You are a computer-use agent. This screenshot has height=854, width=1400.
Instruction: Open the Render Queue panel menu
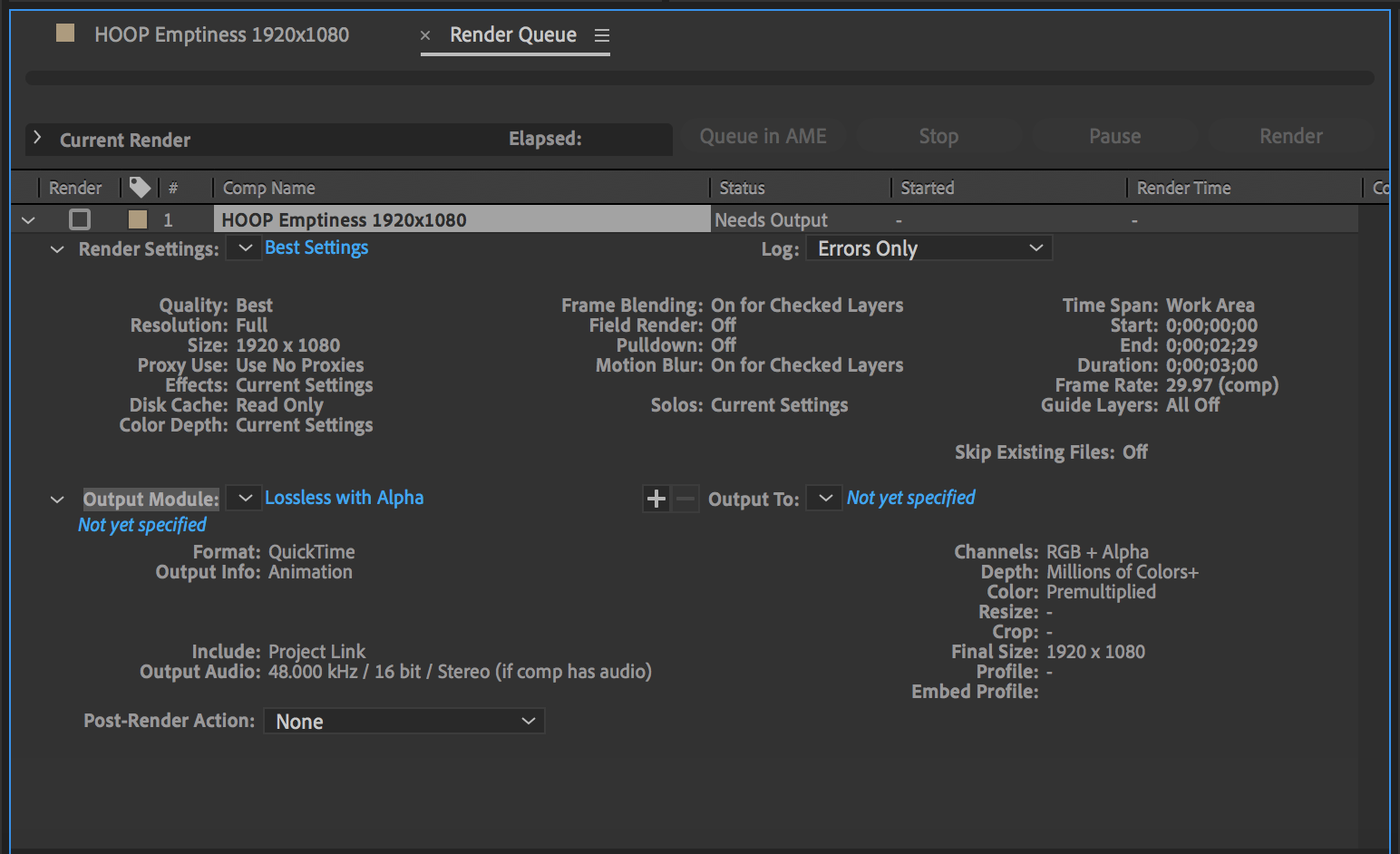pyautogui.click(x=601, y=34)
